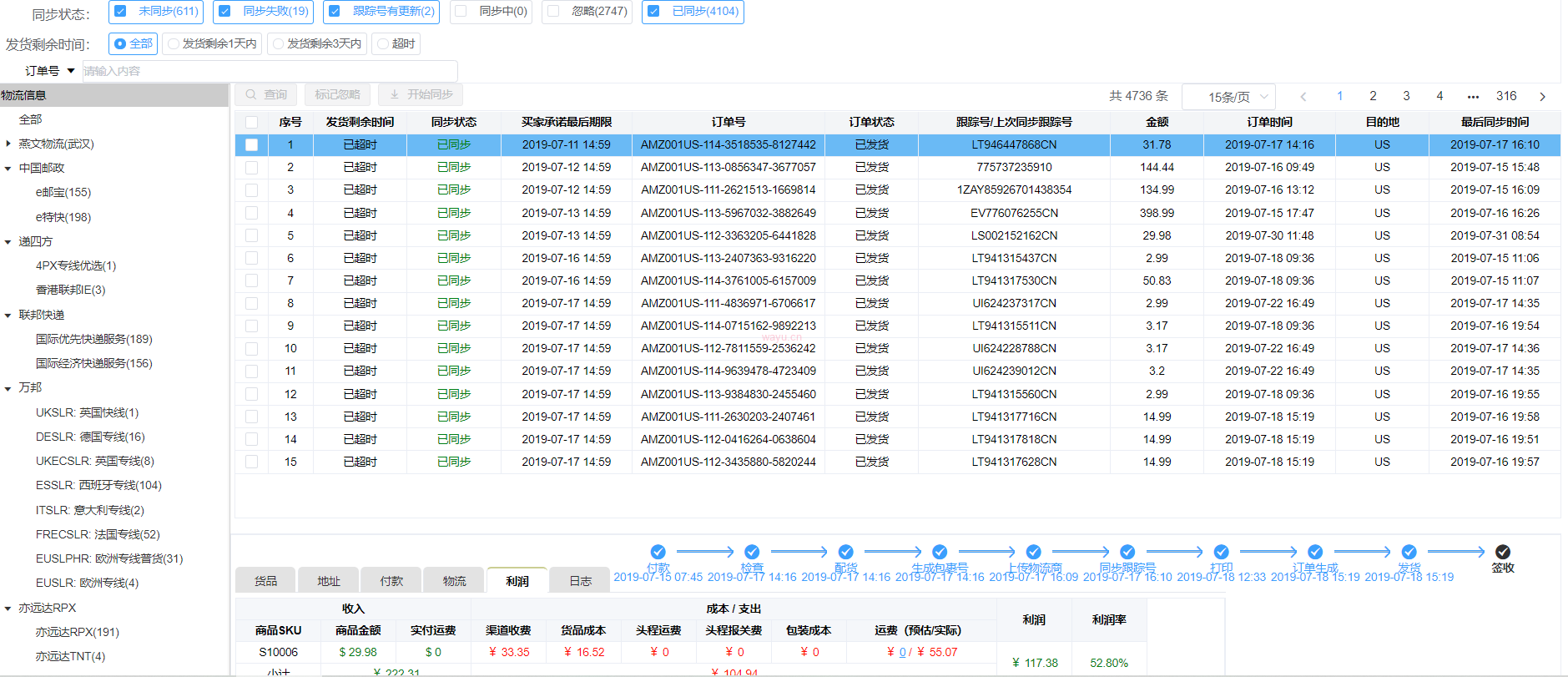The width and height of the screenshot is (1568, 677).
Task: Switch to the 利润 tab
Action: click(517, 580)
